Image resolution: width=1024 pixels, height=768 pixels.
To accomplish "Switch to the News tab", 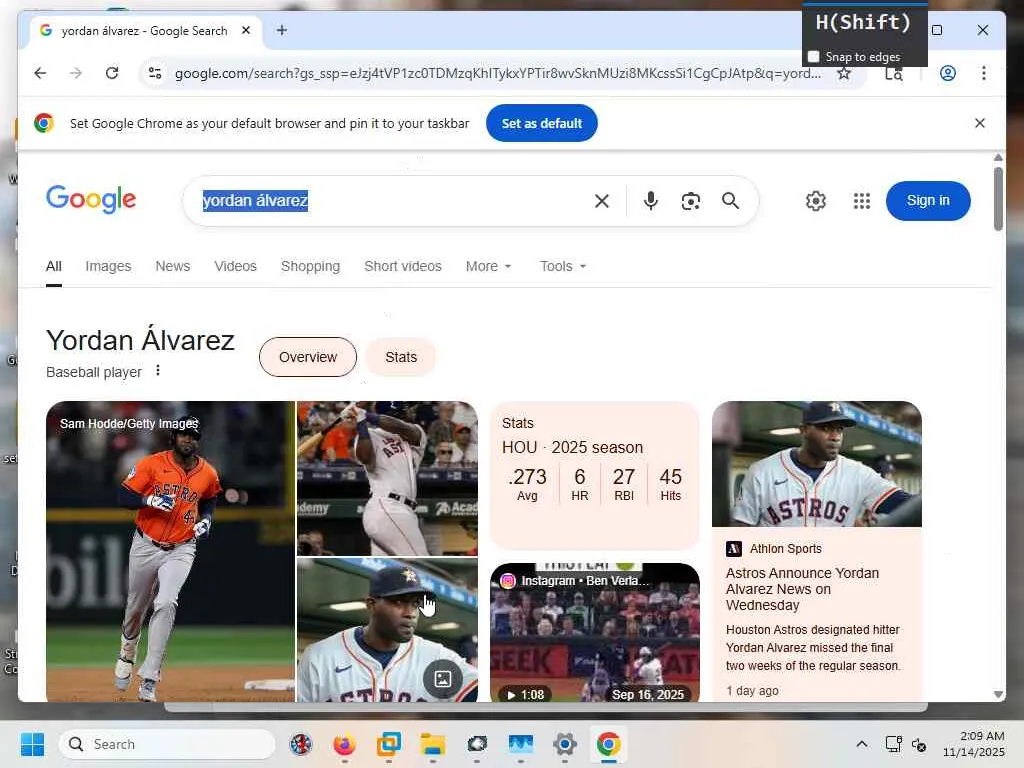I will coord(172,266).
